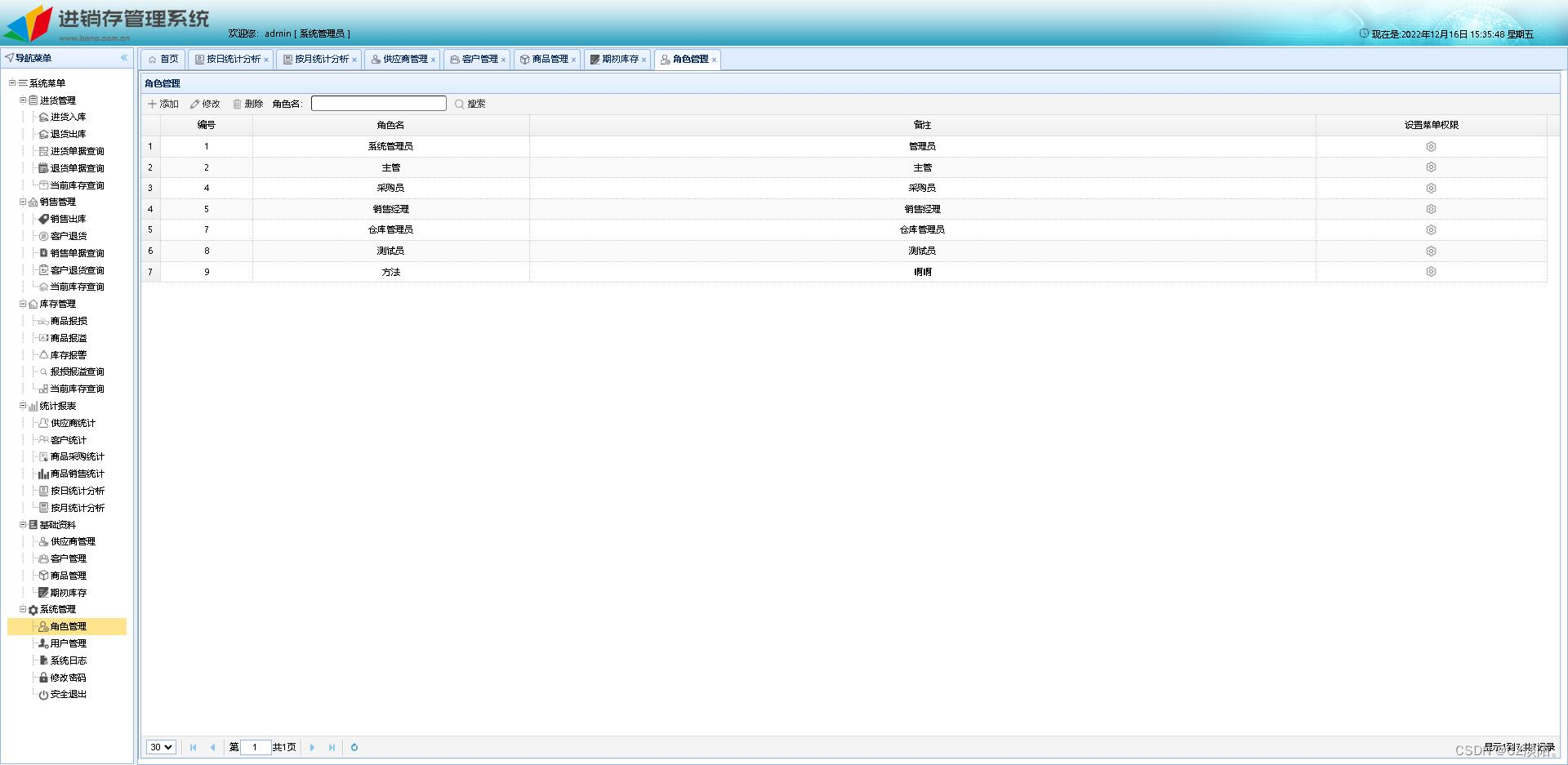Collapse the 统计报表 tree node
The height and width of the screenshot is (765, 1568).
pyautogui.click(x=23, y=406)
